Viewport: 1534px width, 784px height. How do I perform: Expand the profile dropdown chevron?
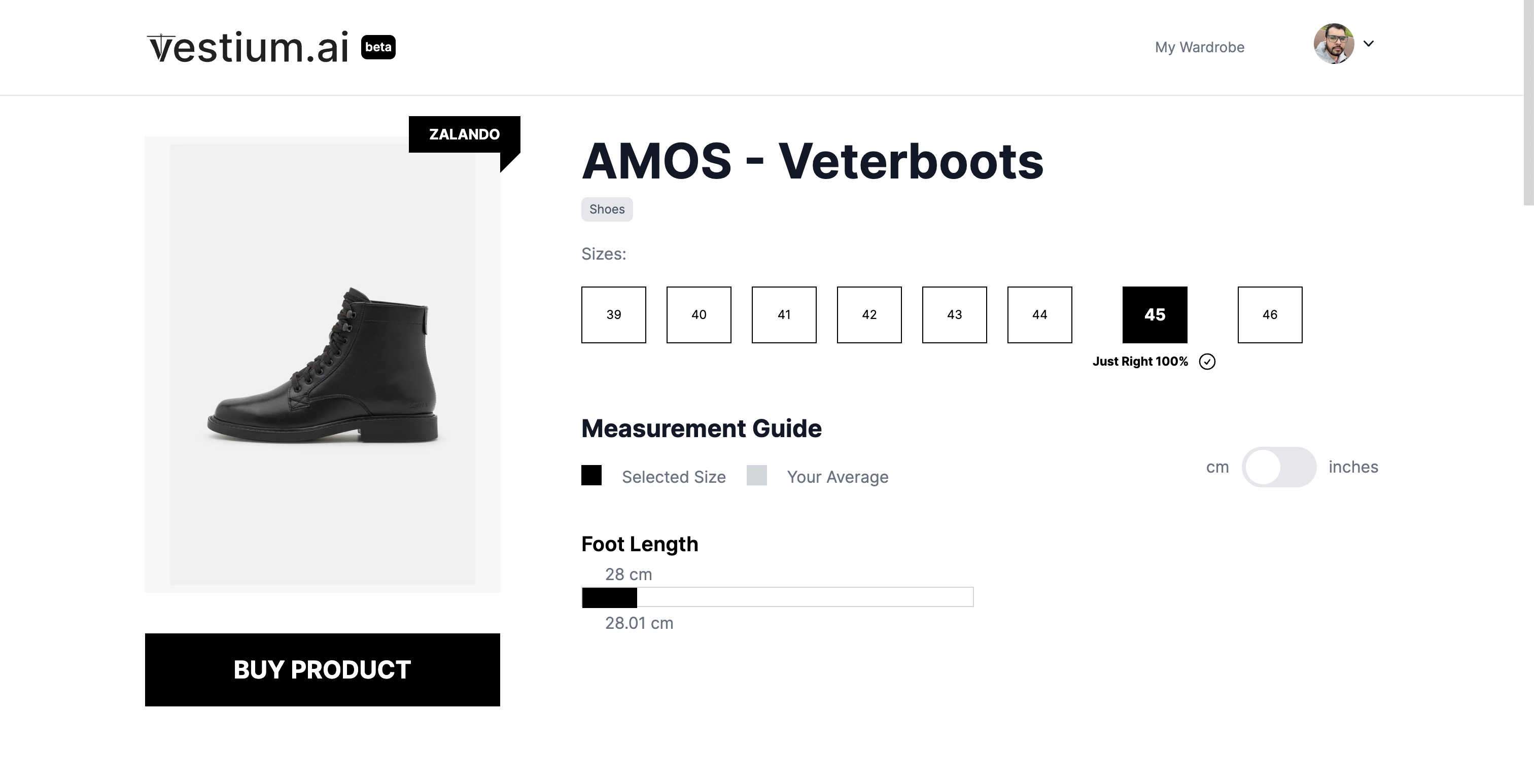point(1369,44)
